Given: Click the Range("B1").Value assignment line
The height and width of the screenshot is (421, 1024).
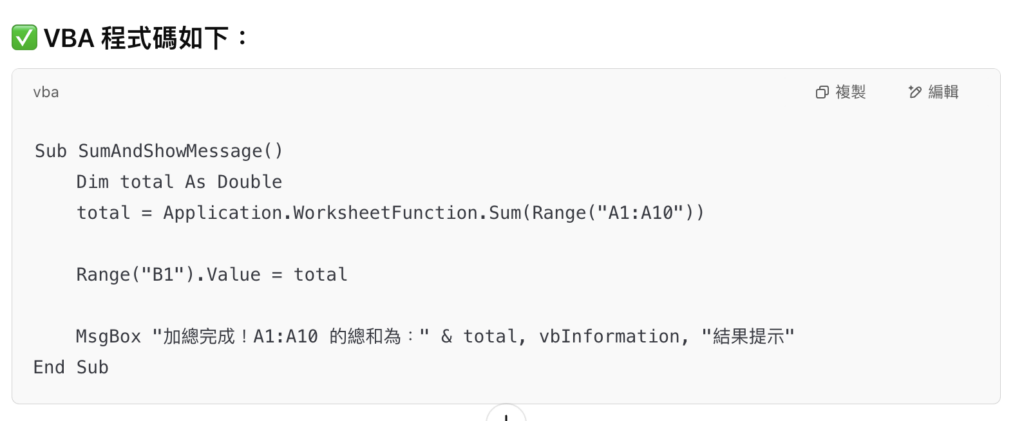Looking at the screenshot, I should tap(211, 274).
